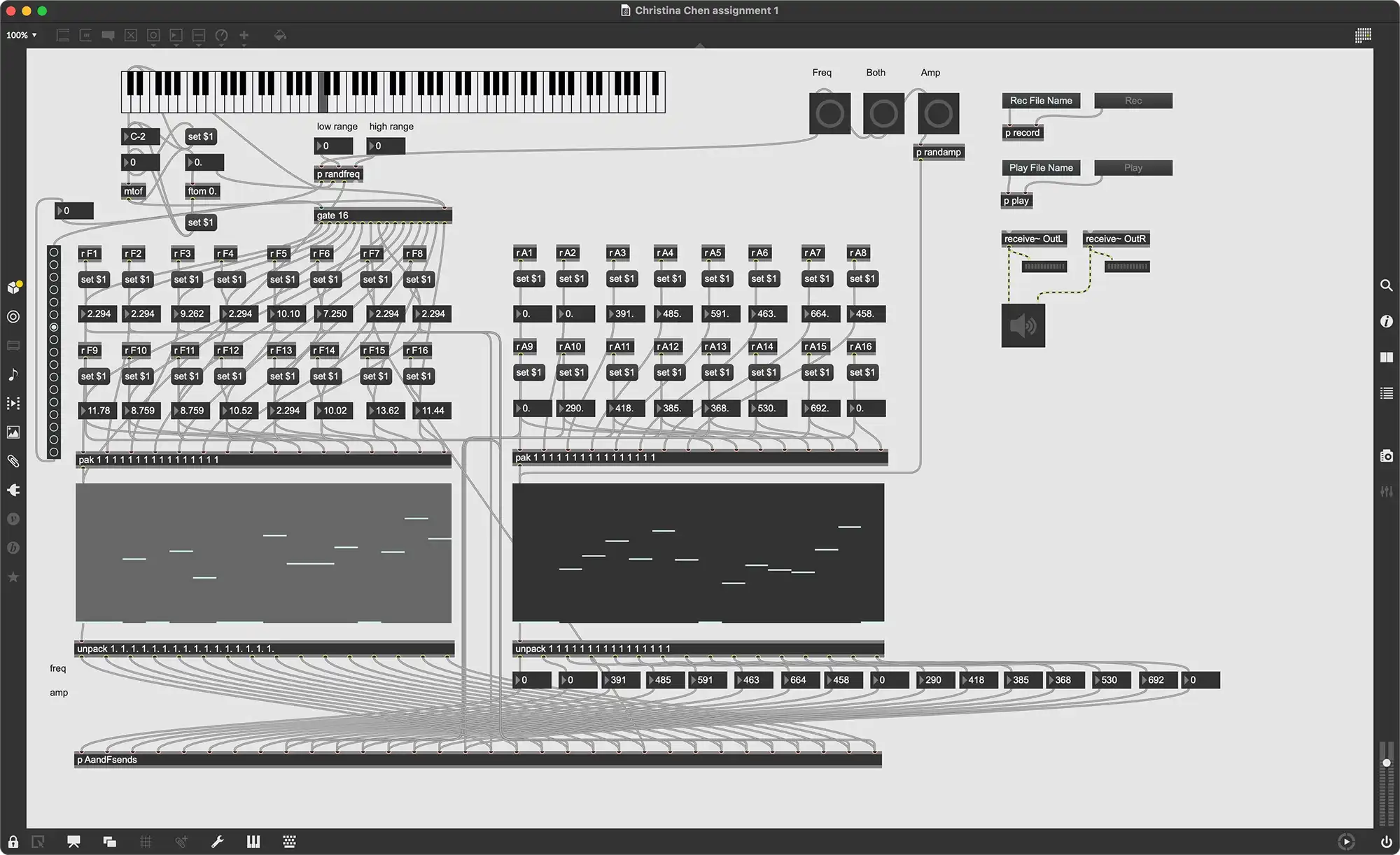Viewport: 1400px width, 855px height.
Task: Expand the add object plus dropdown
Action: 244,36
